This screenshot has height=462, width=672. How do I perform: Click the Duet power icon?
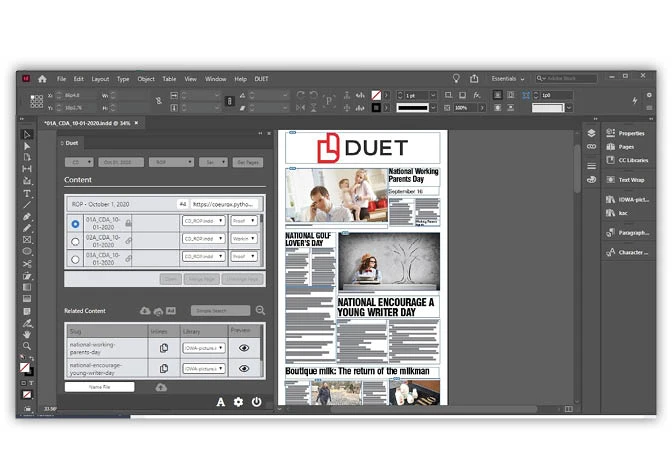pyautogui.click(x=256, y=402)
